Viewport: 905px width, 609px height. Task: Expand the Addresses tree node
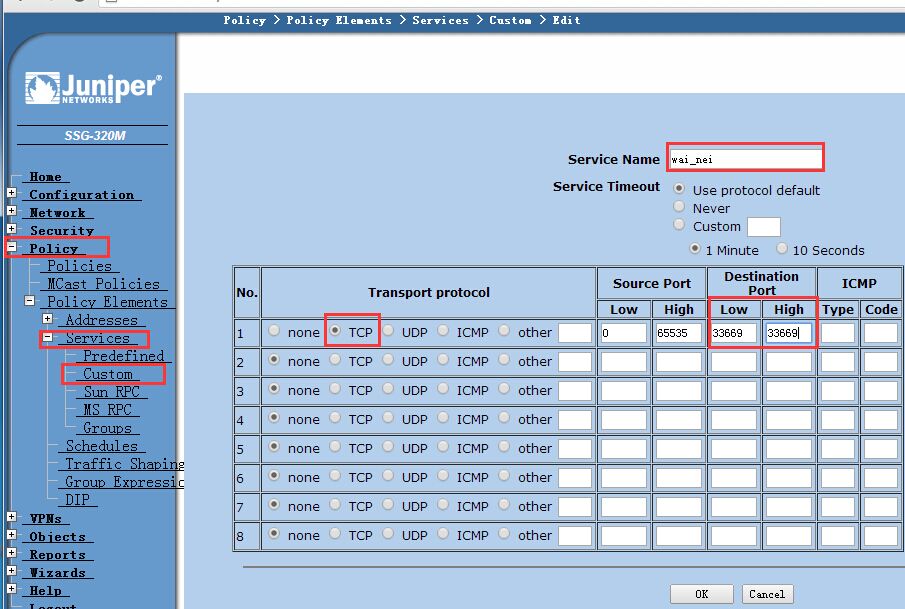tap(47, 320)
